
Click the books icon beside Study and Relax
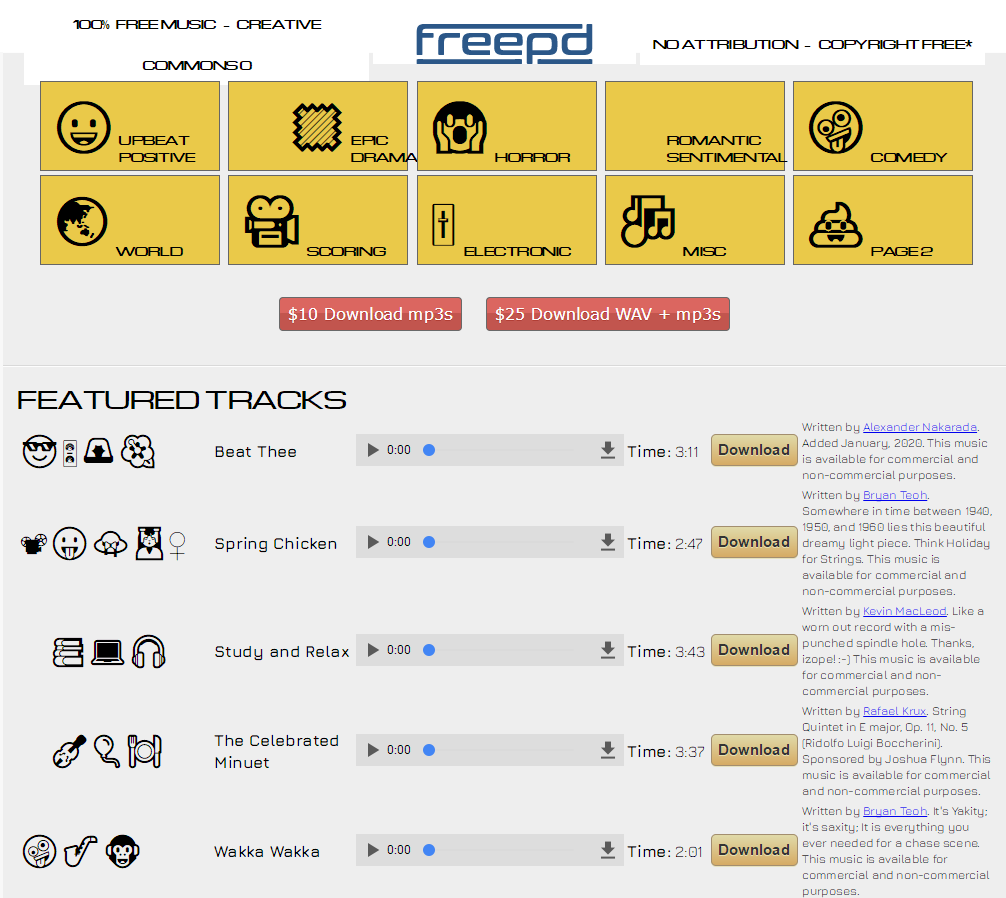click(68, 652)
